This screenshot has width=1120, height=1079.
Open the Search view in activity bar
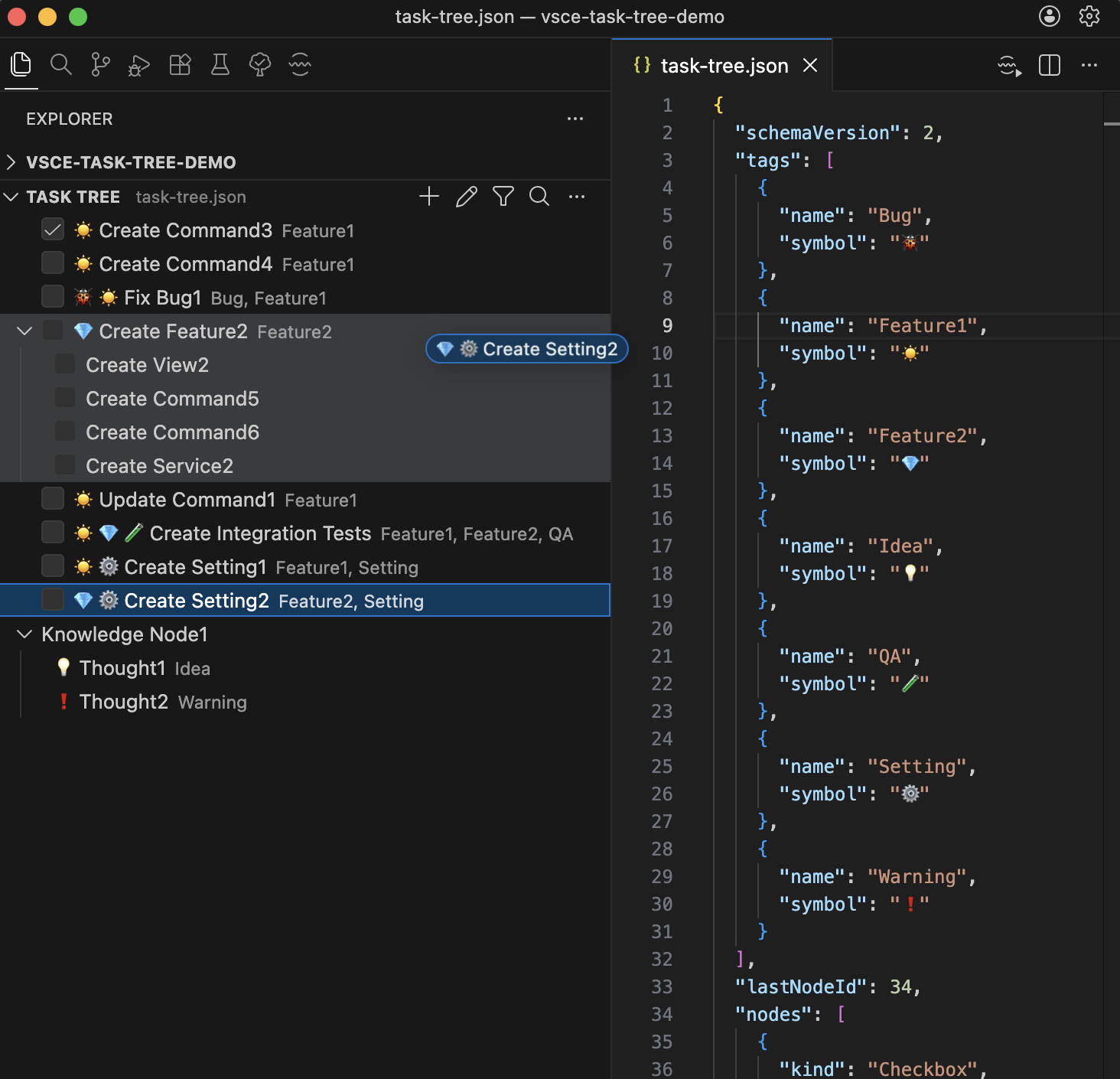click(61, 65)
